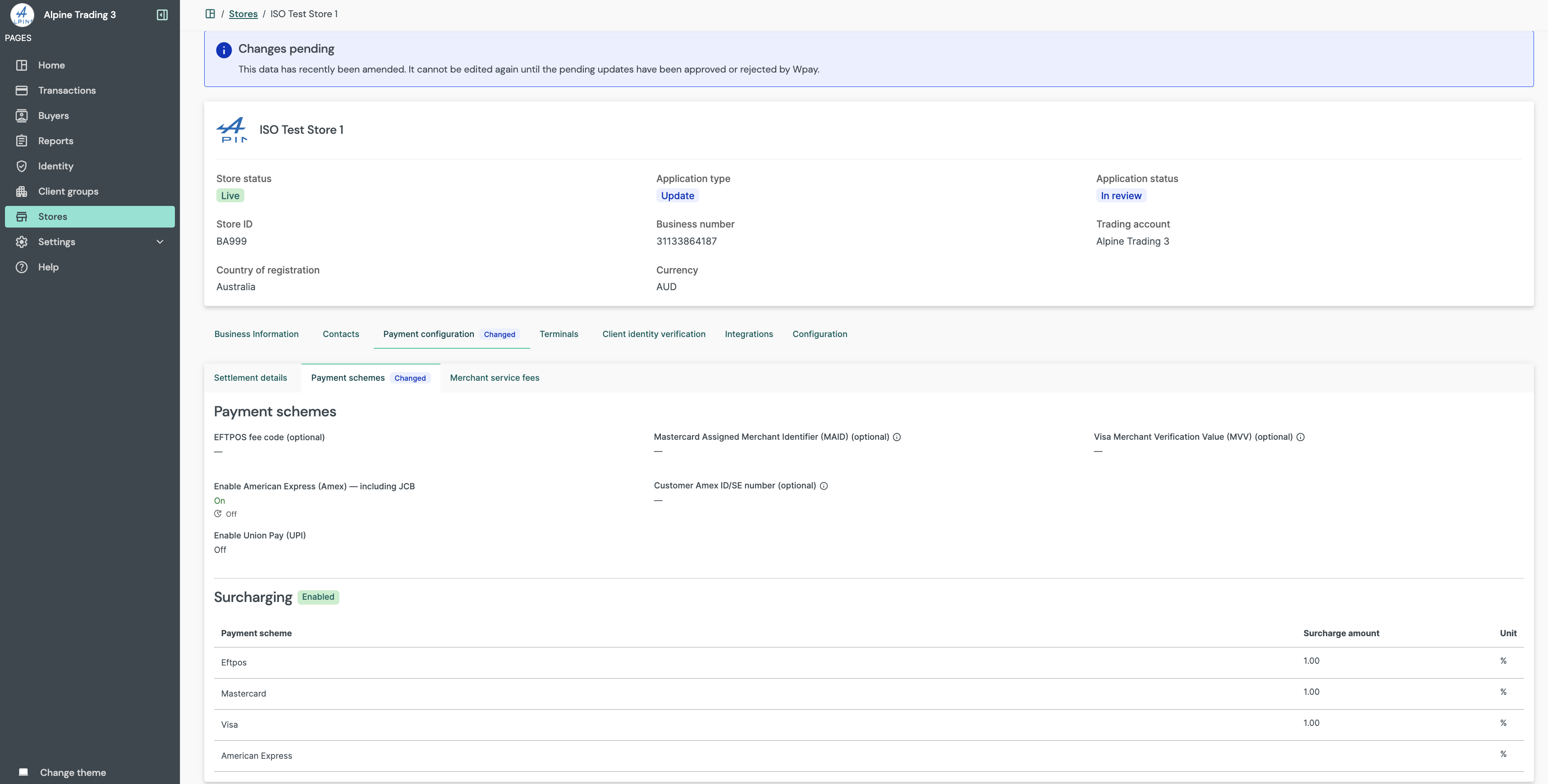This screenshot has height=784, width=1548.
Task: Open the Identity page
Action: 55,166
